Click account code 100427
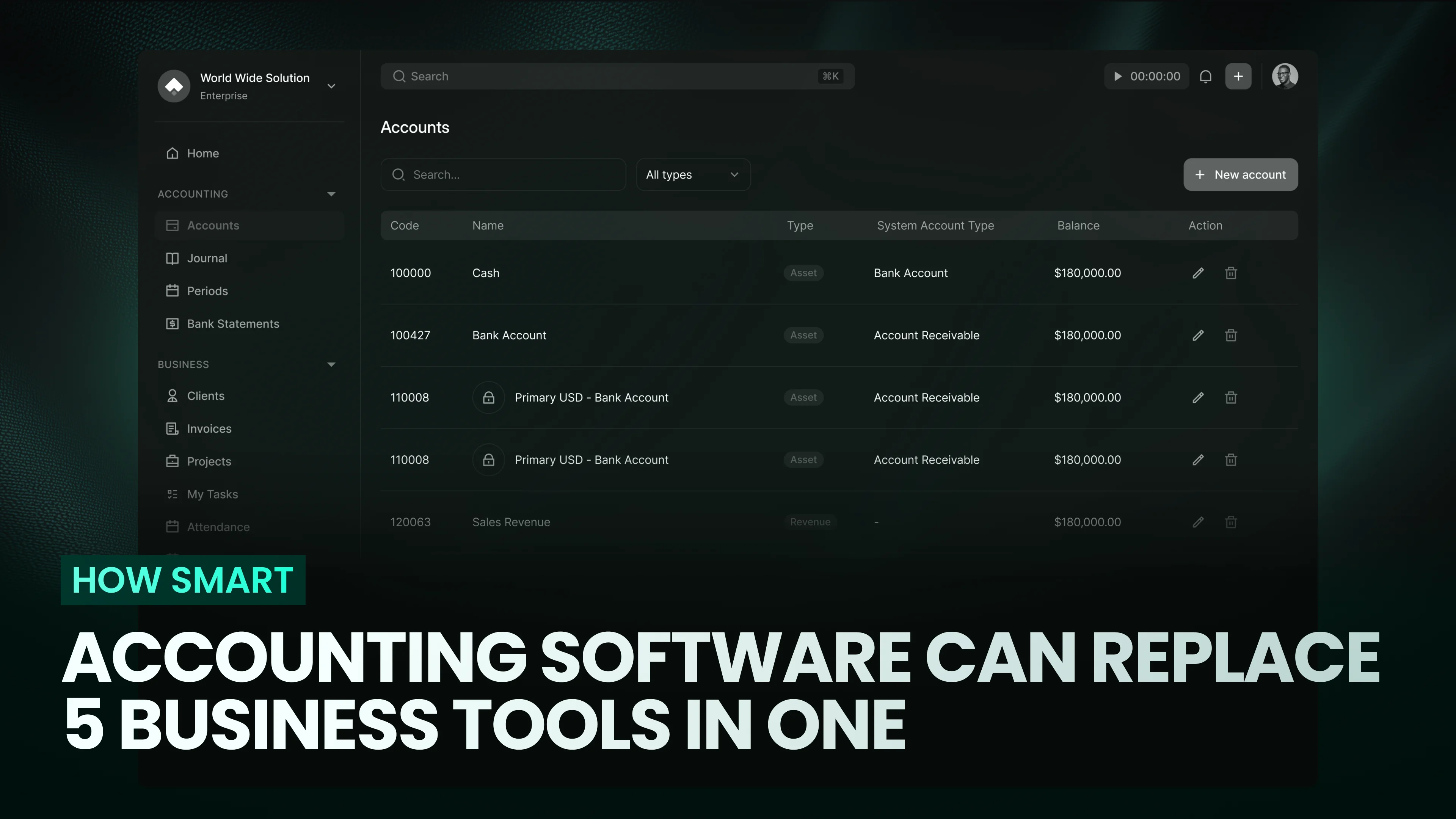 pyautogui.click(x=410, y=335)
